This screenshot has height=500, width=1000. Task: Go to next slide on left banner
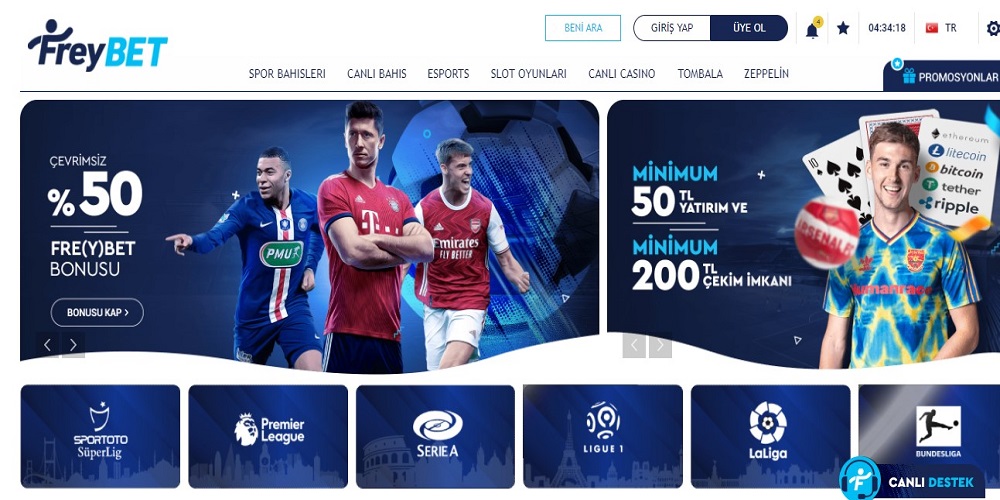coord(73,345)
